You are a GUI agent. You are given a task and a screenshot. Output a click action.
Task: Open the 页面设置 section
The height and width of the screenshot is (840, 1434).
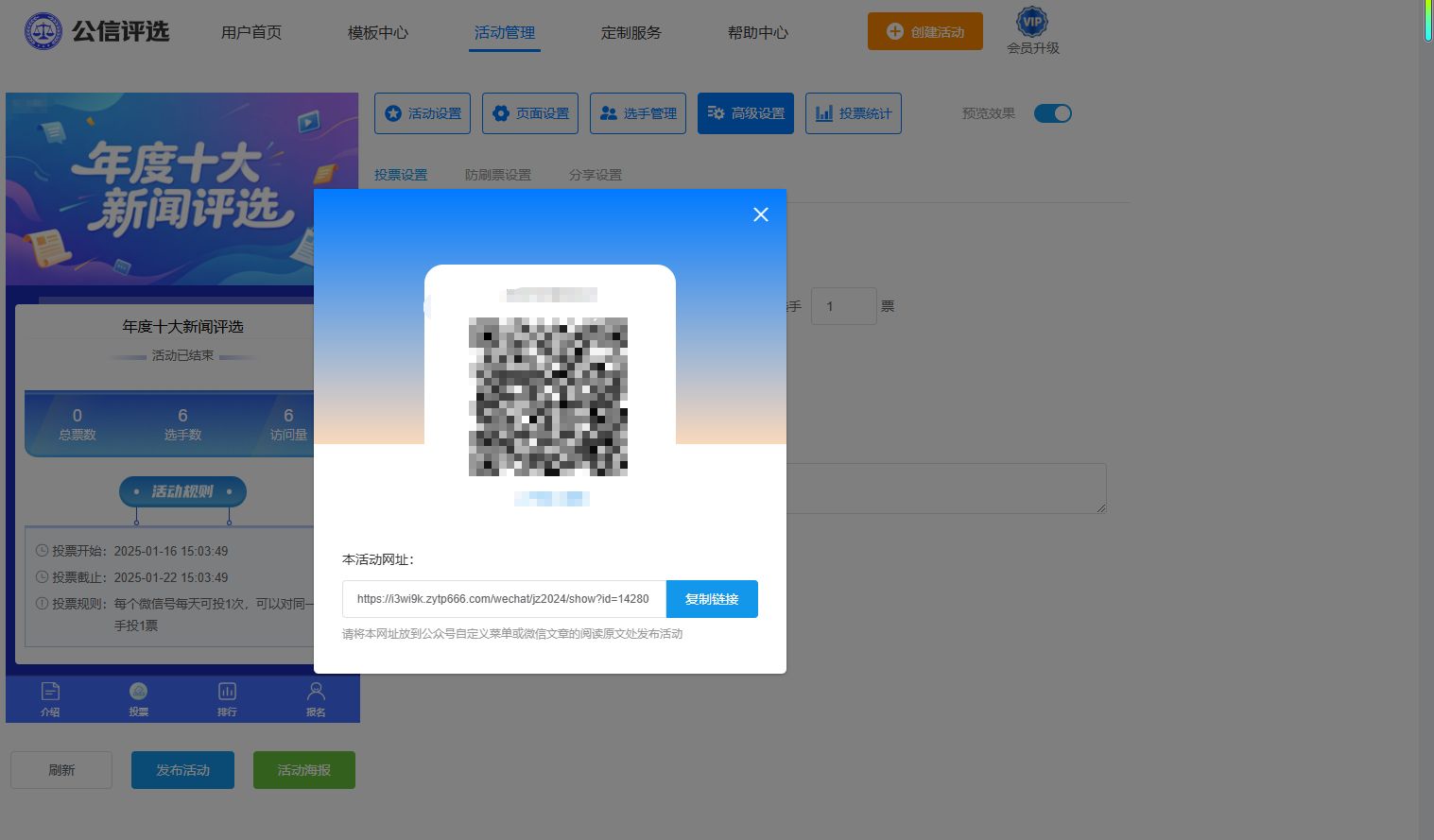(530, 113)
